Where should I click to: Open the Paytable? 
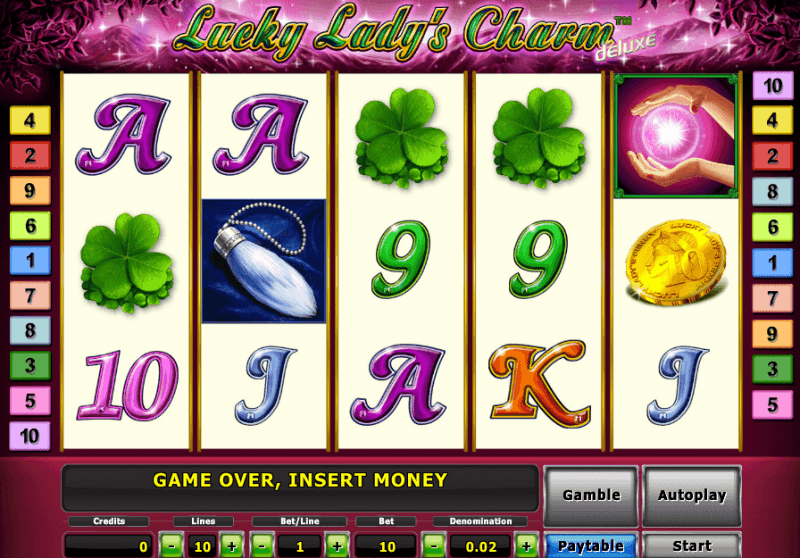coord(590,545)
